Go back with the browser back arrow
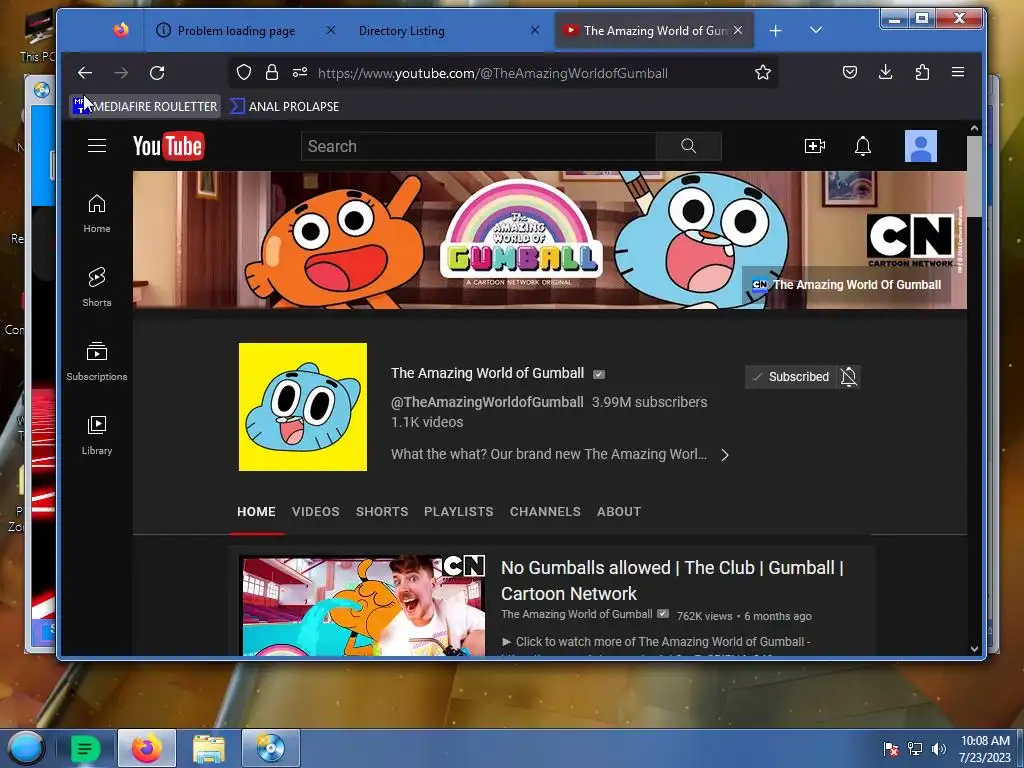 pos(85,72)
